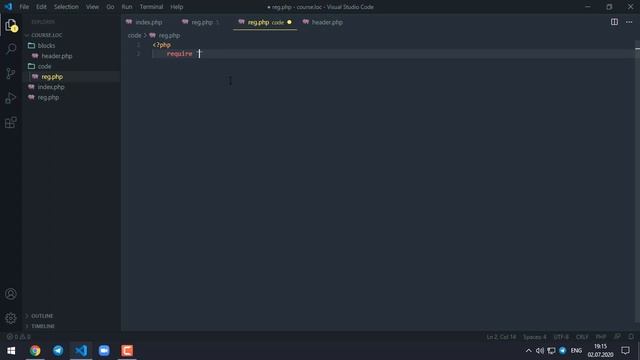Click the Split Editor icon

coord(614,22)
